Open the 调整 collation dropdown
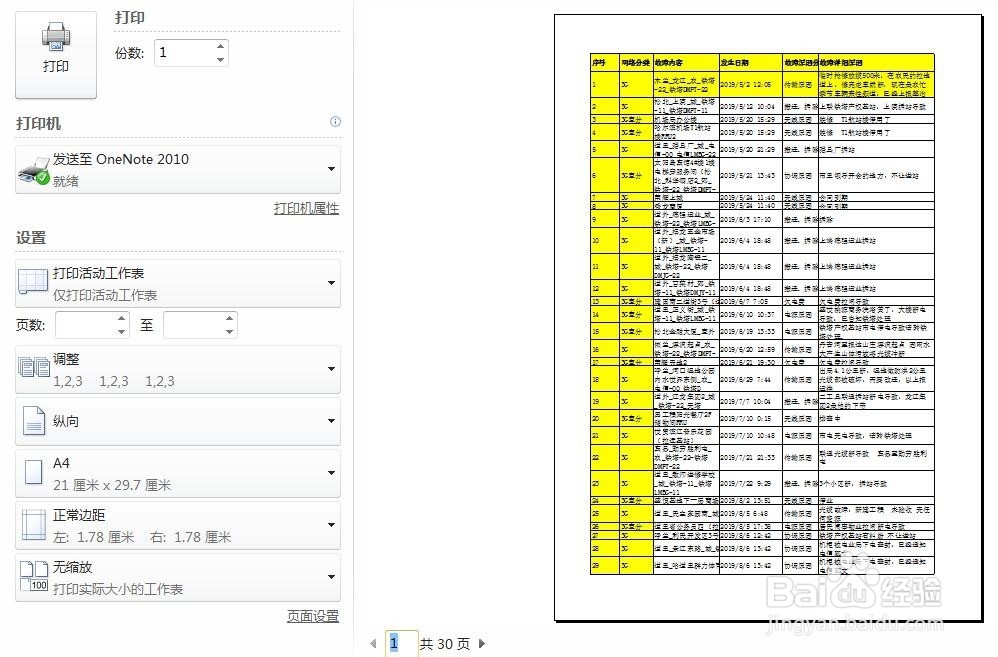The width and height of the screenshot is (998, 657). point(178,370)
